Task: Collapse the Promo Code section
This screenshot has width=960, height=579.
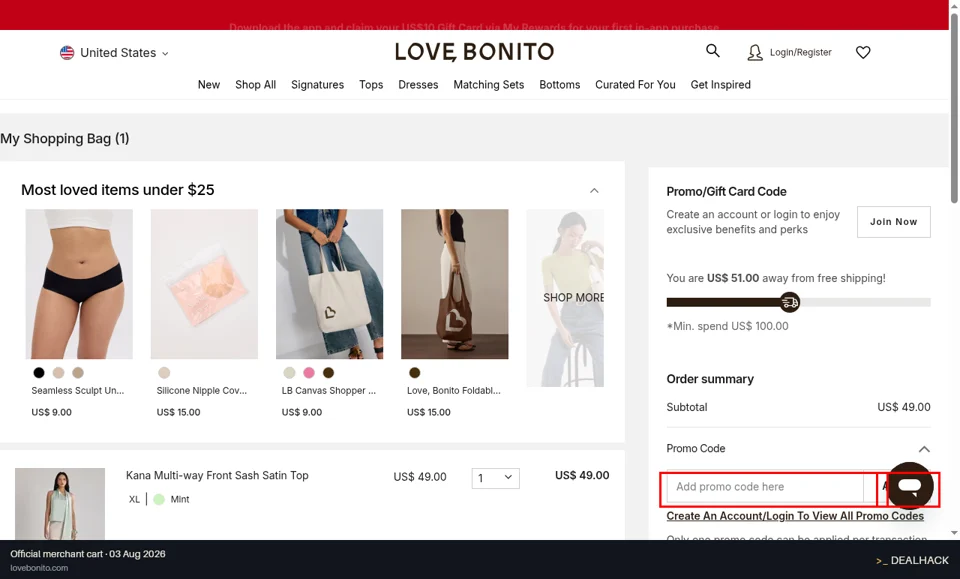Action: pyautogui.click(x=924, y=449)
